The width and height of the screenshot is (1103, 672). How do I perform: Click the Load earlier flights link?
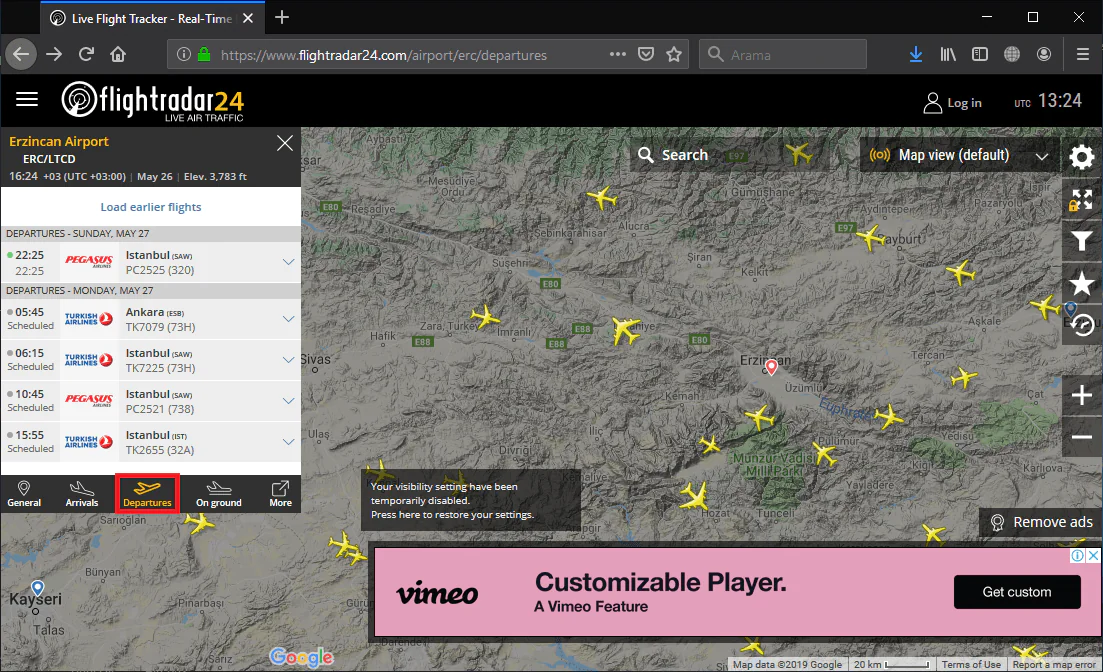151,207
